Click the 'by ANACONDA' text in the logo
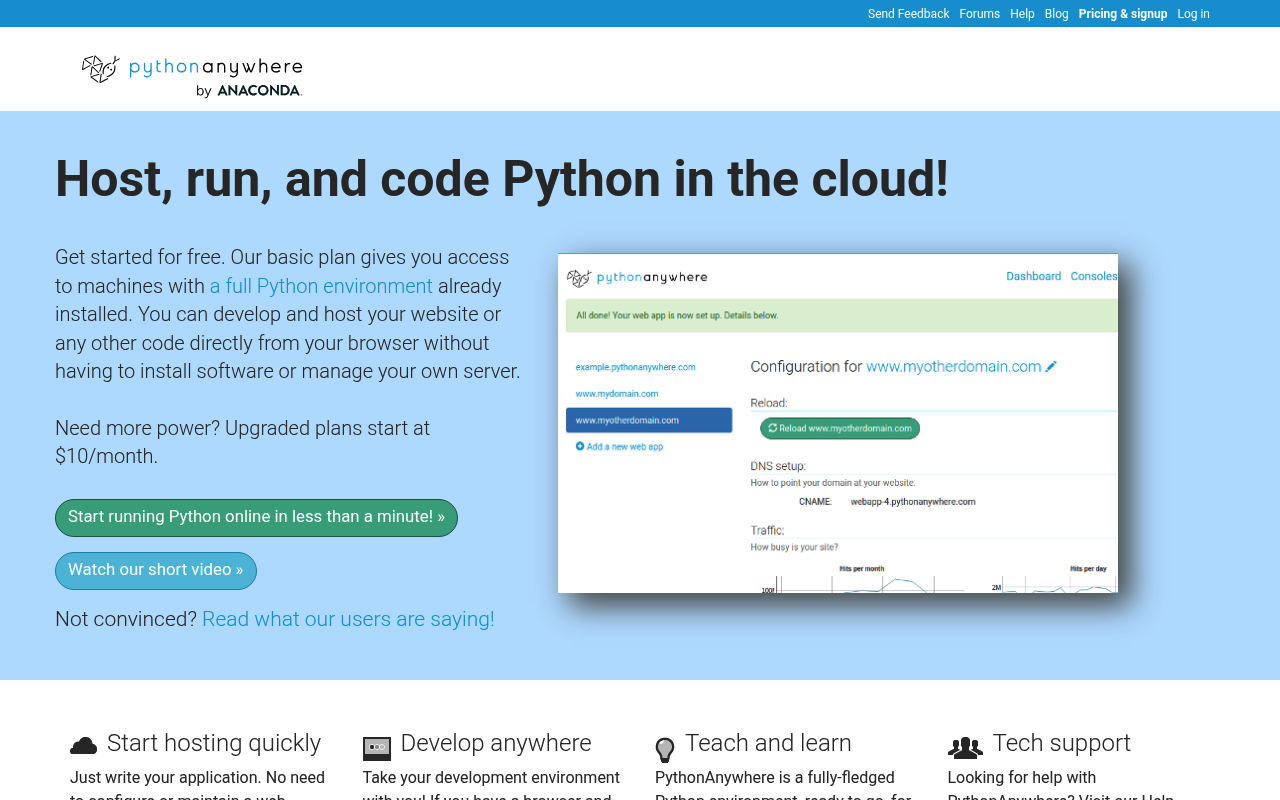The height and width of the screenshot is (800, 1280). (x=249, y=91)
